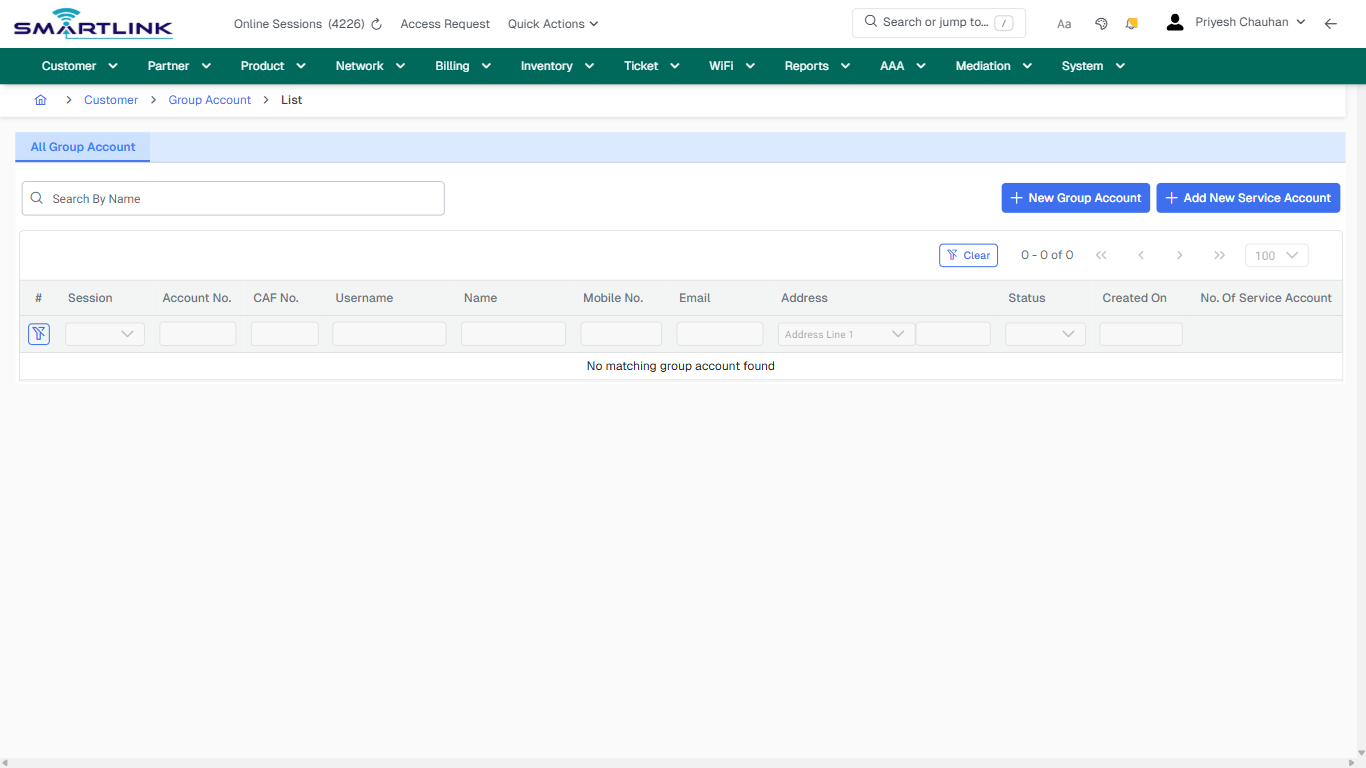Switch to the All Group Account tab
1366x768 pixels.
click(82, 147)
